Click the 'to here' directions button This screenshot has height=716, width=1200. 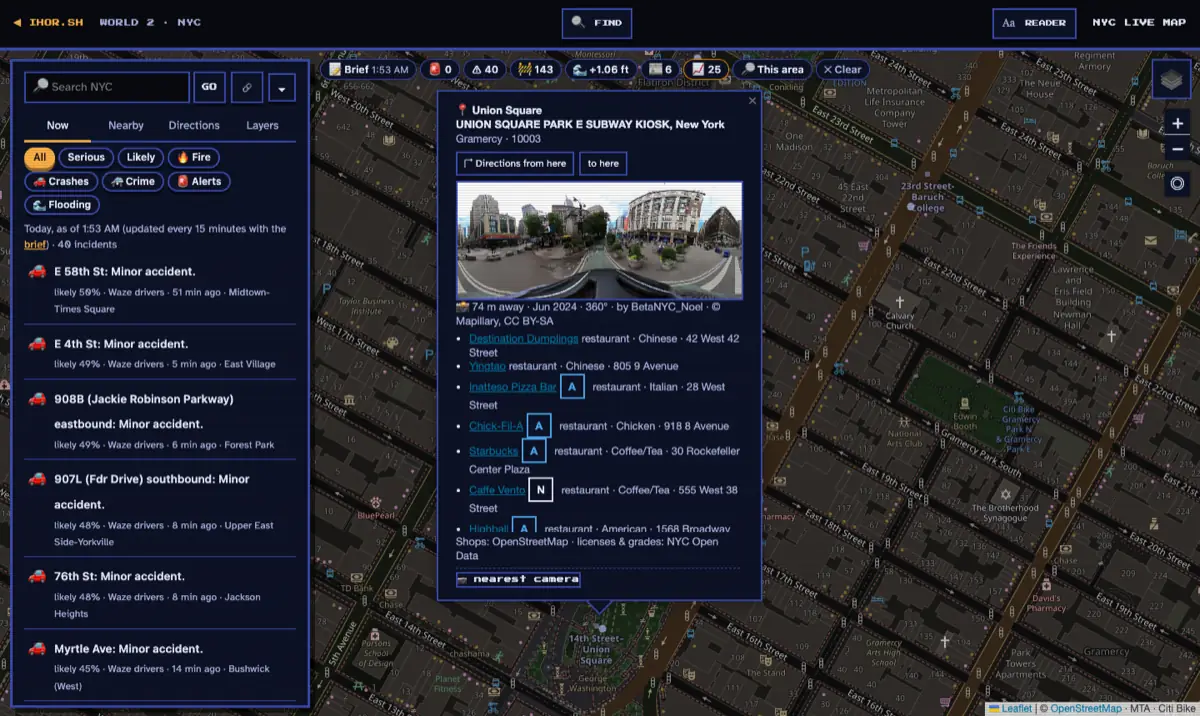[603, 164]
